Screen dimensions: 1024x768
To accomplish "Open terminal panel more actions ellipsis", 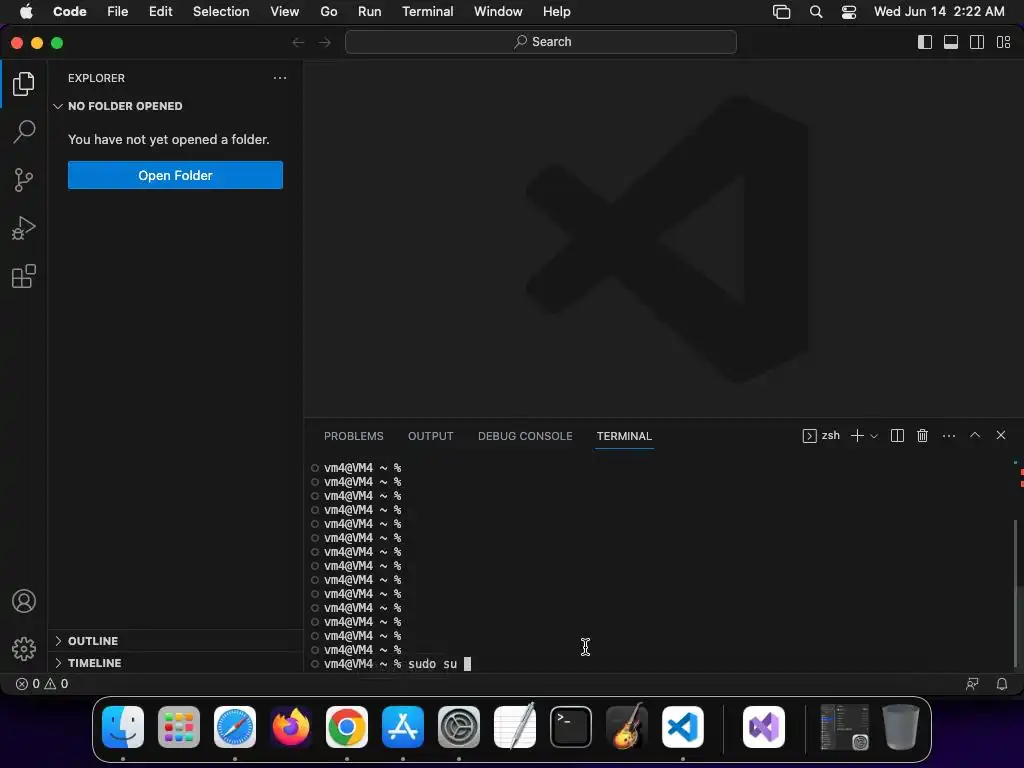I will tap(949, 436).
